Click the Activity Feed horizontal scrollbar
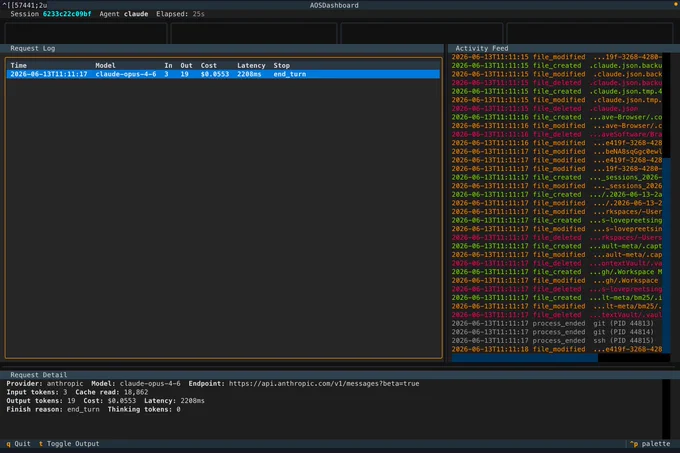 pyautogui.click(x=524, y=358)
